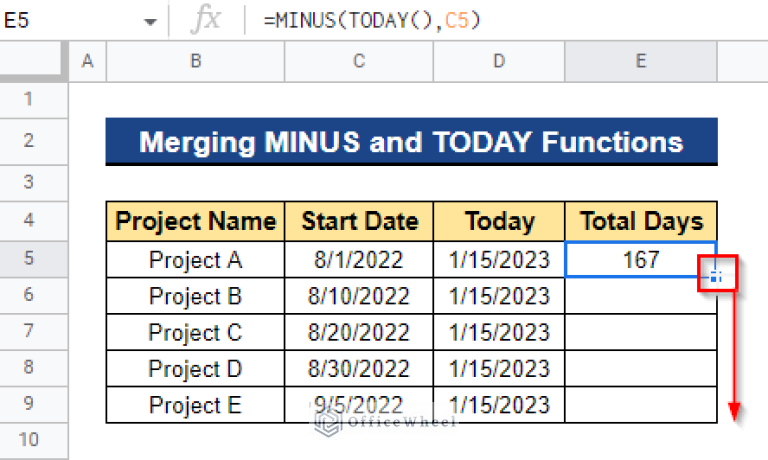Select row 5 header

[x=27, y=259]
